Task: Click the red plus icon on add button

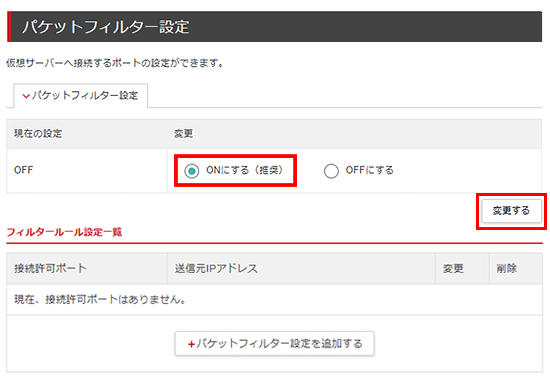Action: point(191,344)
